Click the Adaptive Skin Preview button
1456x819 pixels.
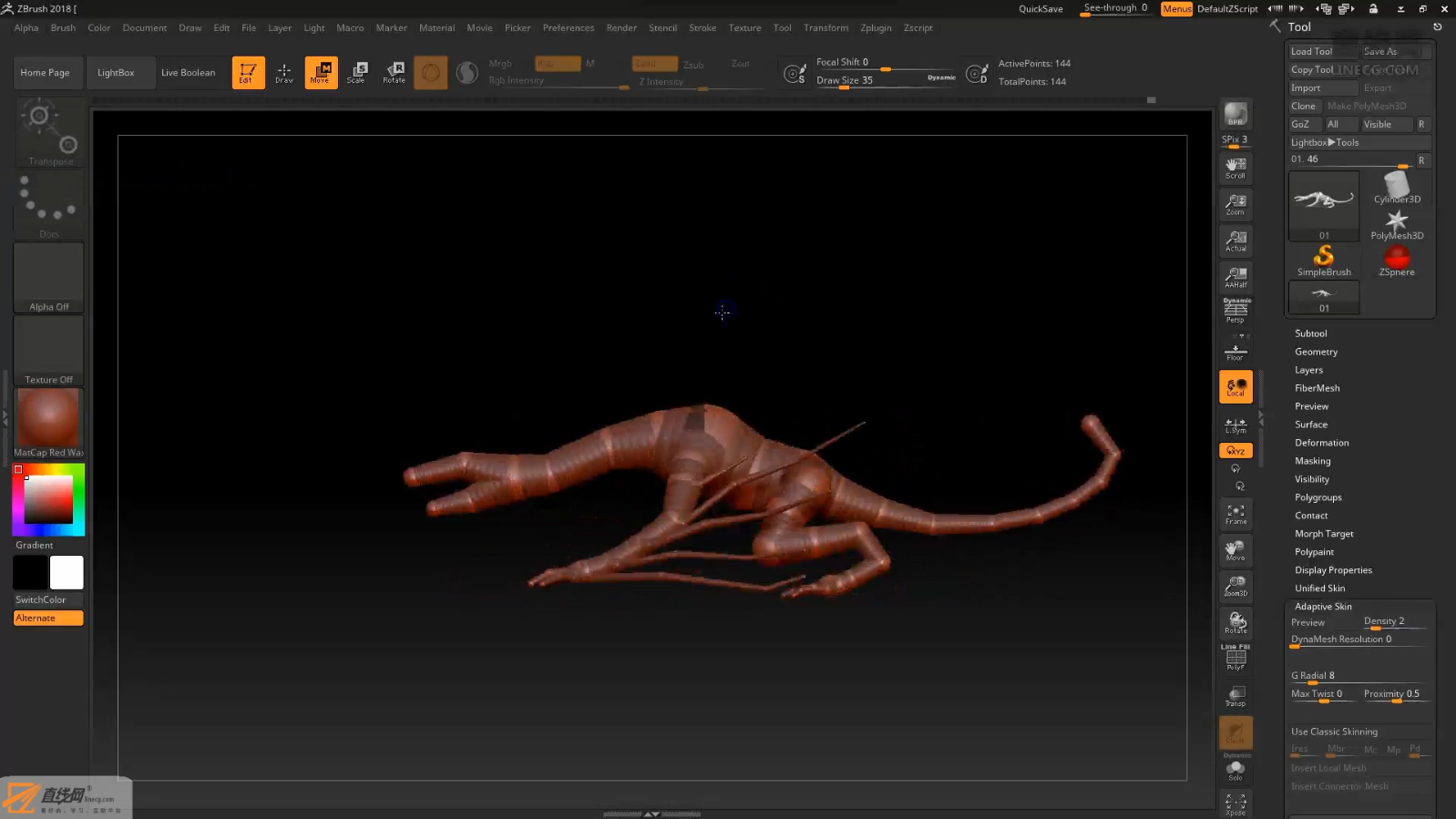[1323, 623]
